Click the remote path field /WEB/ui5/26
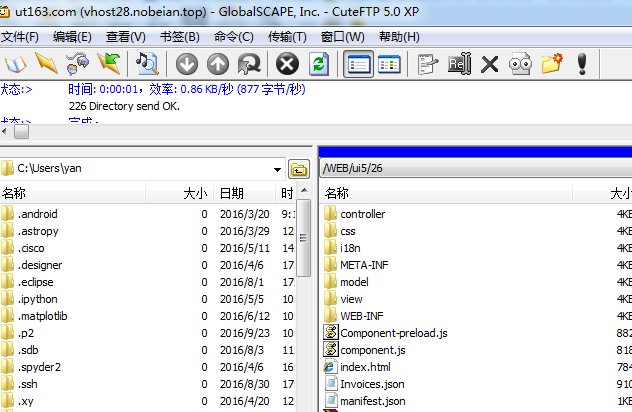The width and height of the screenshot is (632, 412). tap(476, 168)
